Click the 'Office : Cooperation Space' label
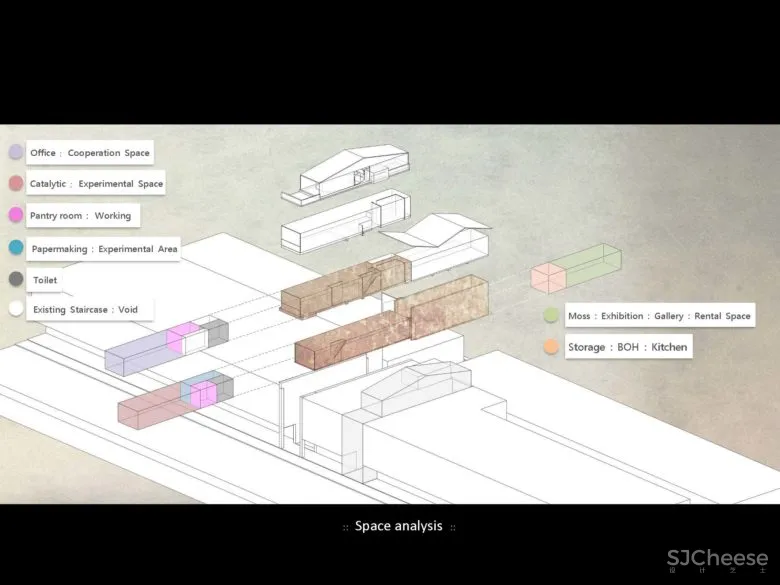This screenshot has height=585, width=780. (x=90, y=153)
